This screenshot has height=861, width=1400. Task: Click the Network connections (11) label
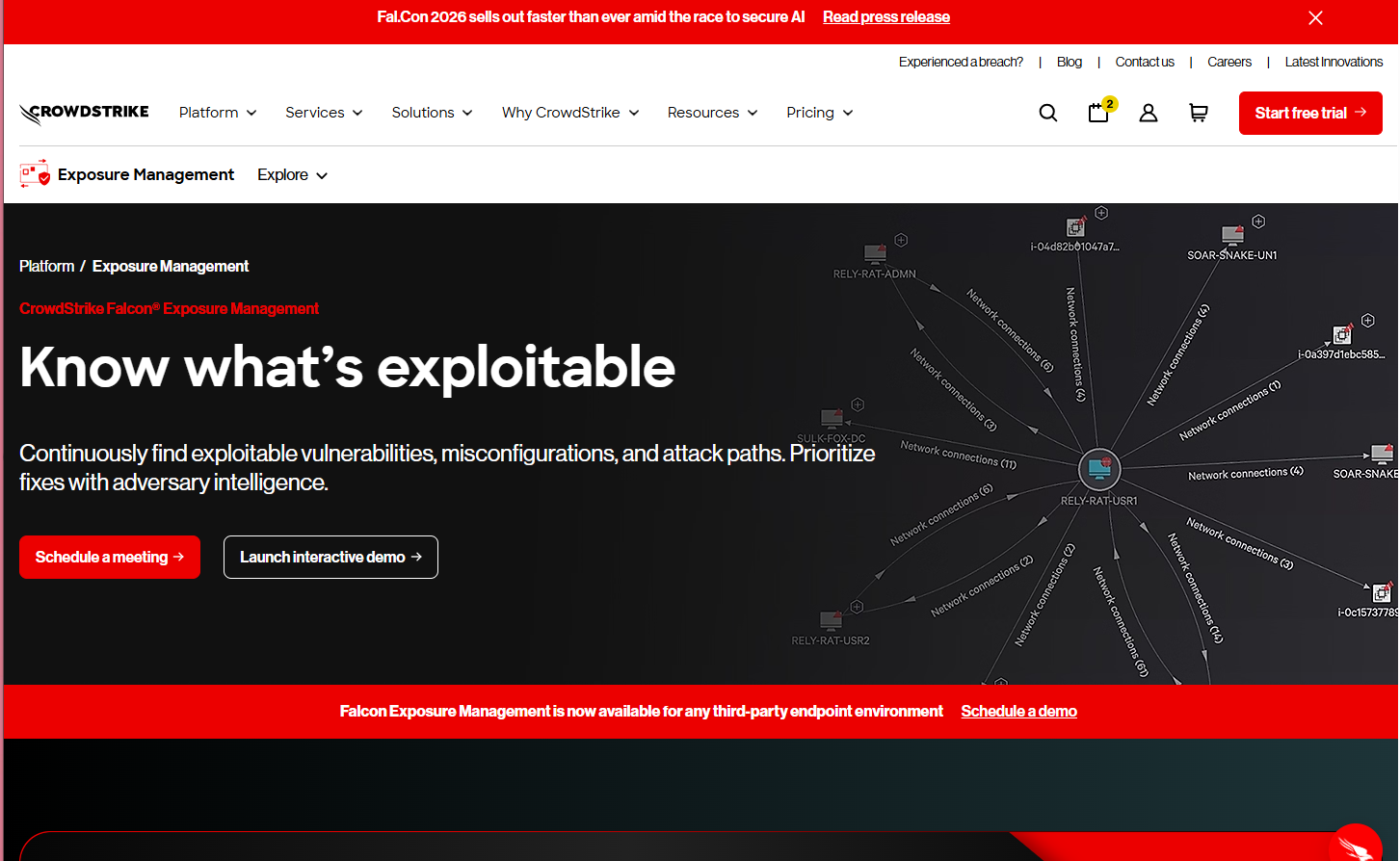tap(959, 454)
